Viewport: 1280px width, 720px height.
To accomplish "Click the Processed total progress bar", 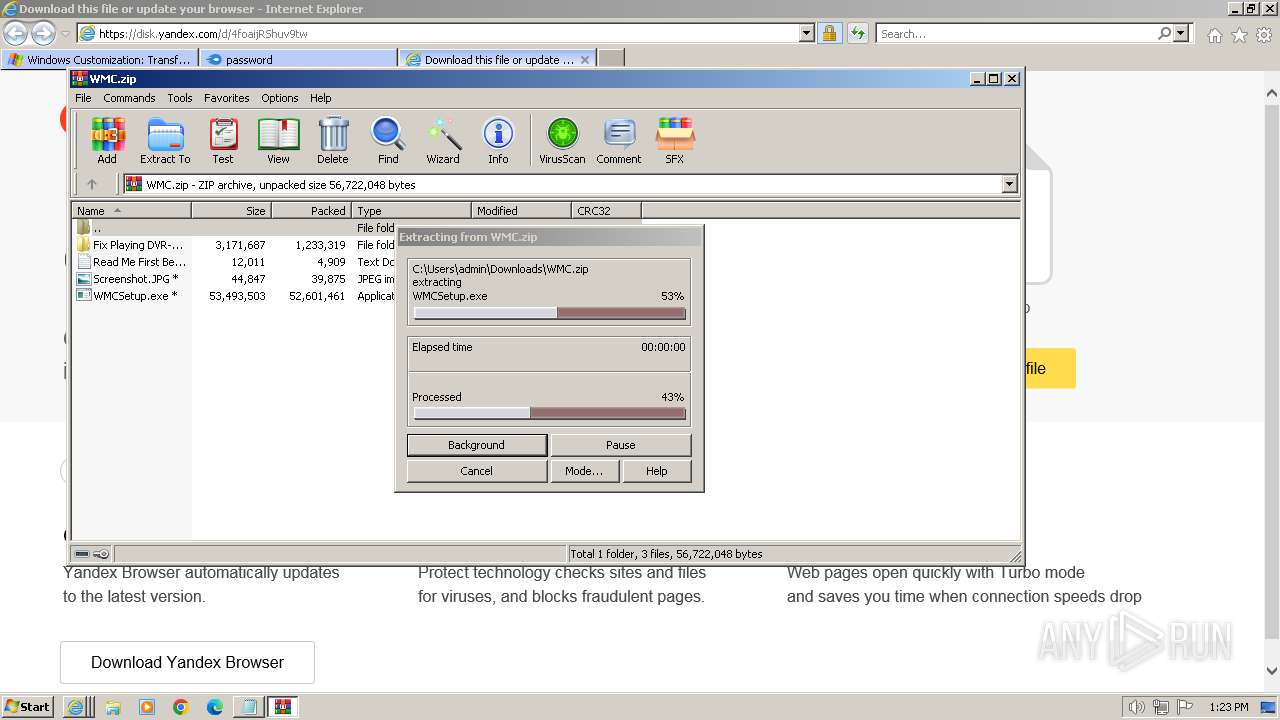I will click(x=549, y=413).
